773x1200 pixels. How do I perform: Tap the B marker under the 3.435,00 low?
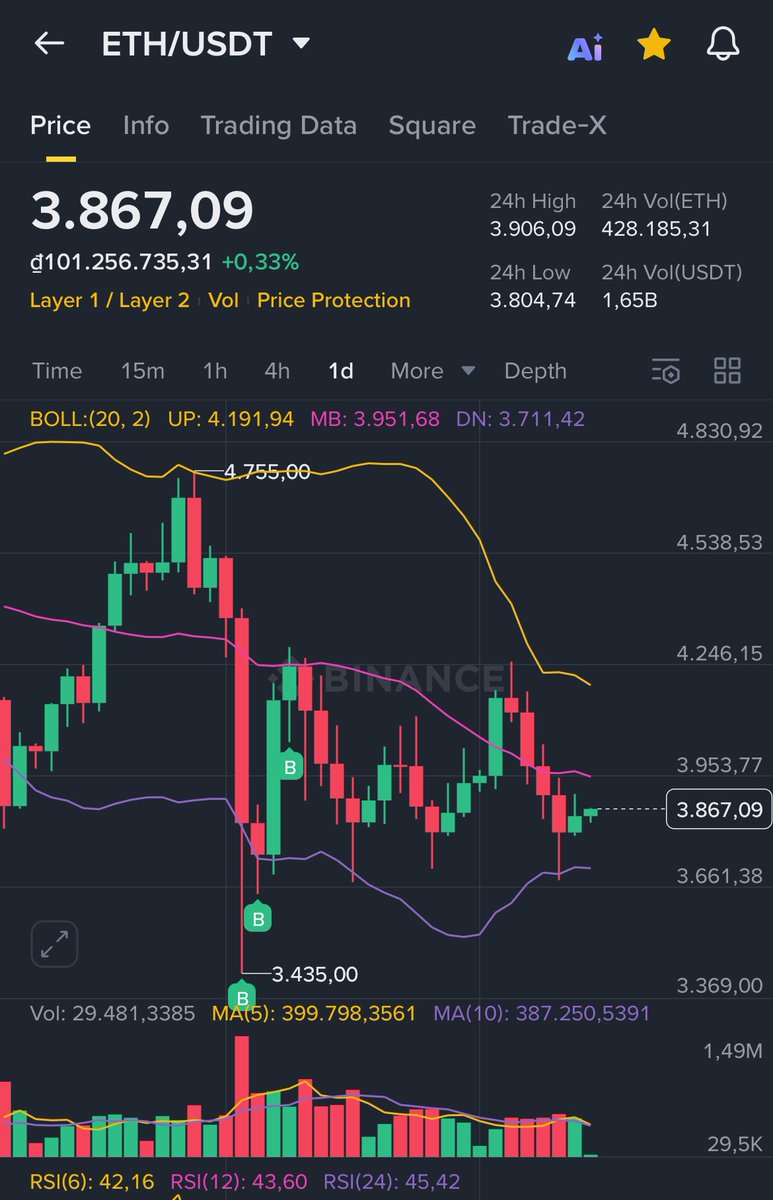tap(242, 998)
